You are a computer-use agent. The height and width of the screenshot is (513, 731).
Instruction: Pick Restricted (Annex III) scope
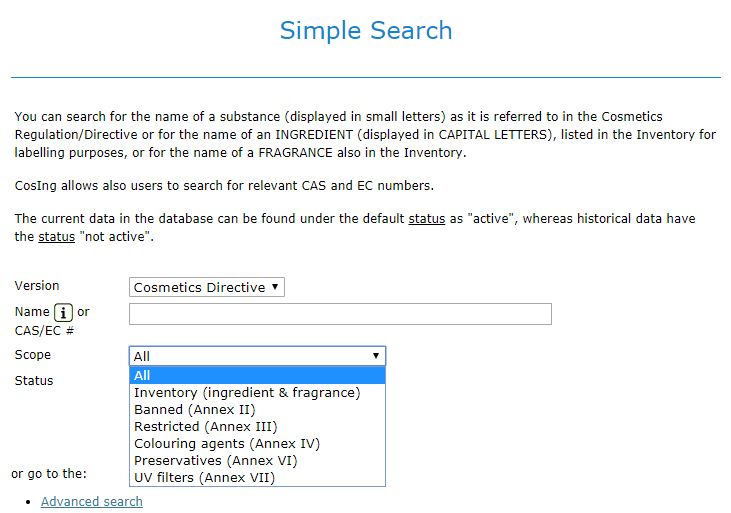click(x=206, y=426)
